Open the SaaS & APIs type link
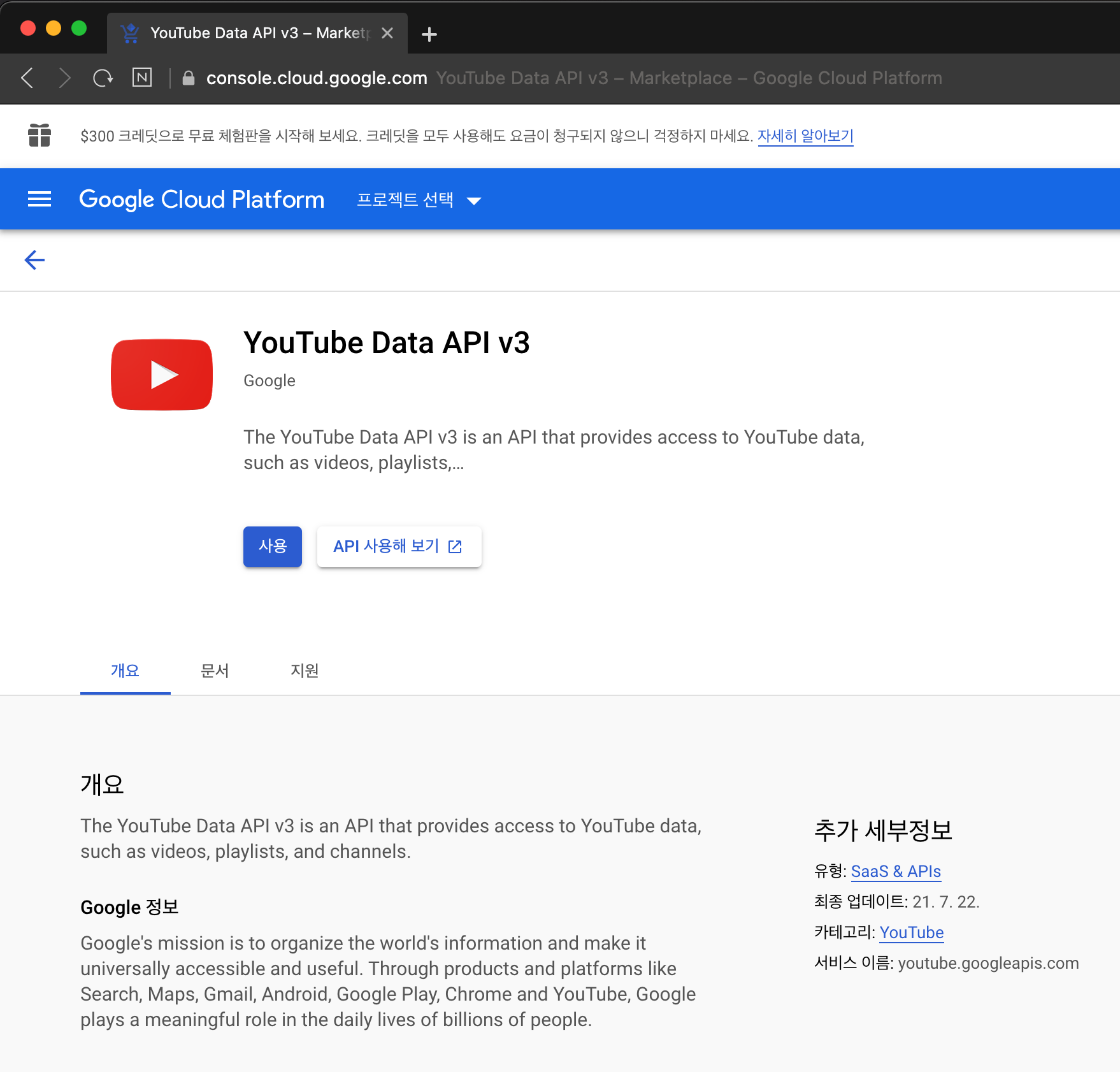Image resolution: width=1120 pixels, height=1072 pixels. [x=896, y=871]
